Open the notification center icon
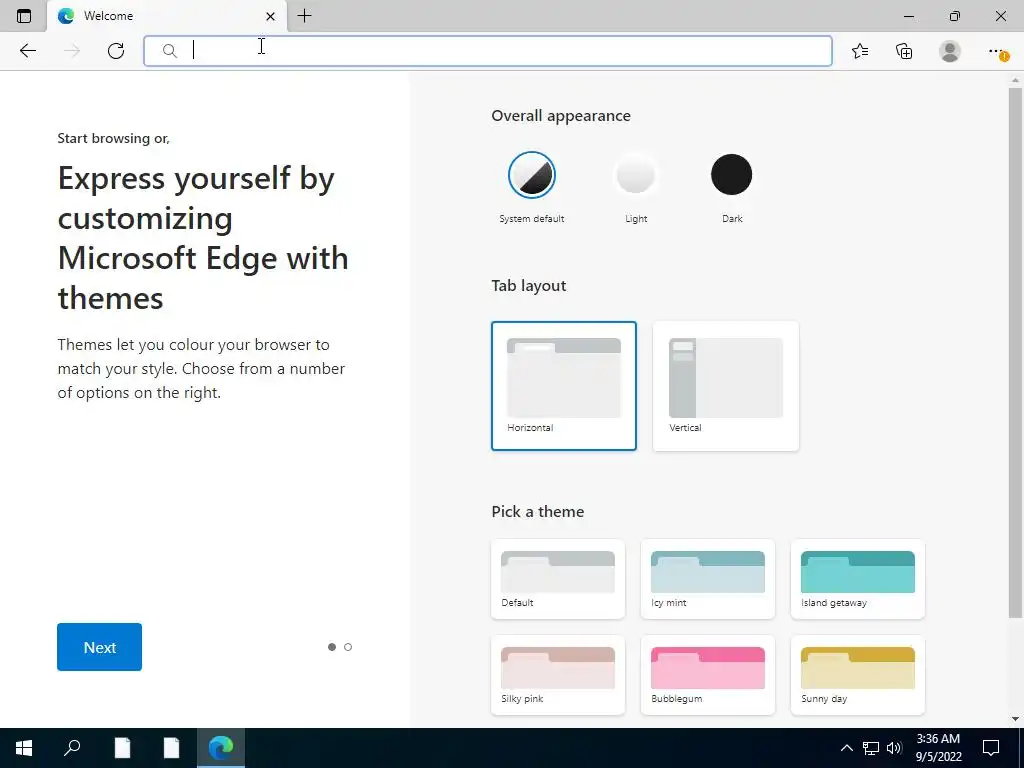1024x768 pixels. pos(991,748)
